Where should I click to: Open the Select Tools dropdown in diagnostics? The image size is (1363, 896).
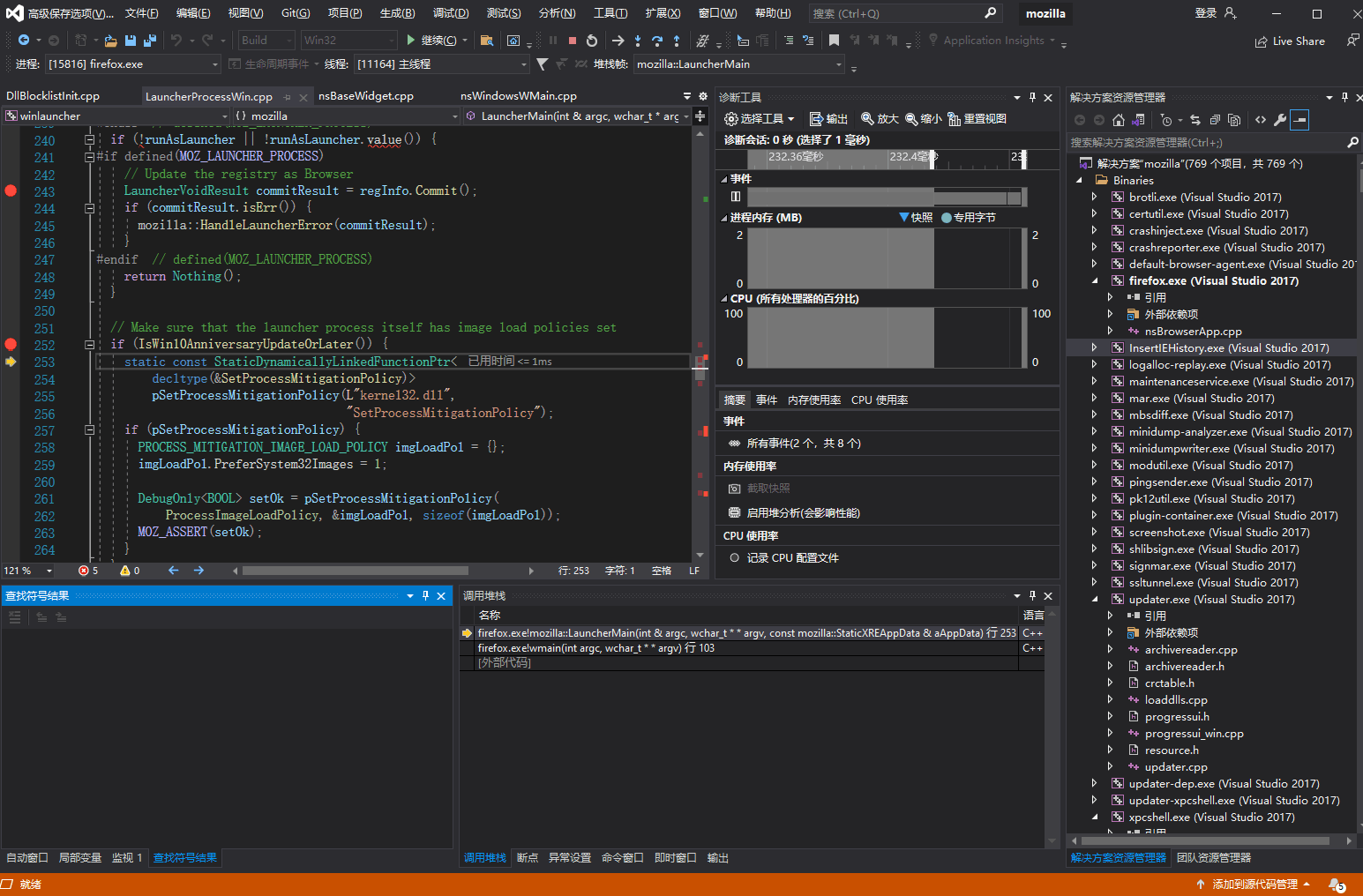coord(759,119)
